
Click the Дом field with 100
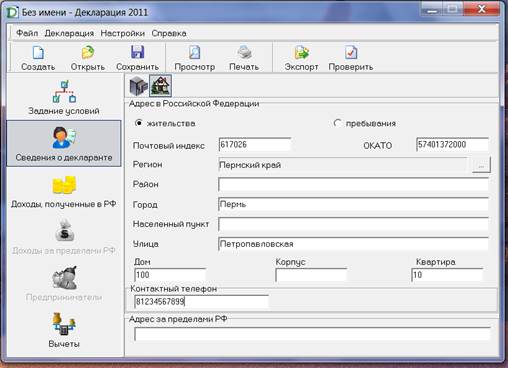[x=170, y=275]
